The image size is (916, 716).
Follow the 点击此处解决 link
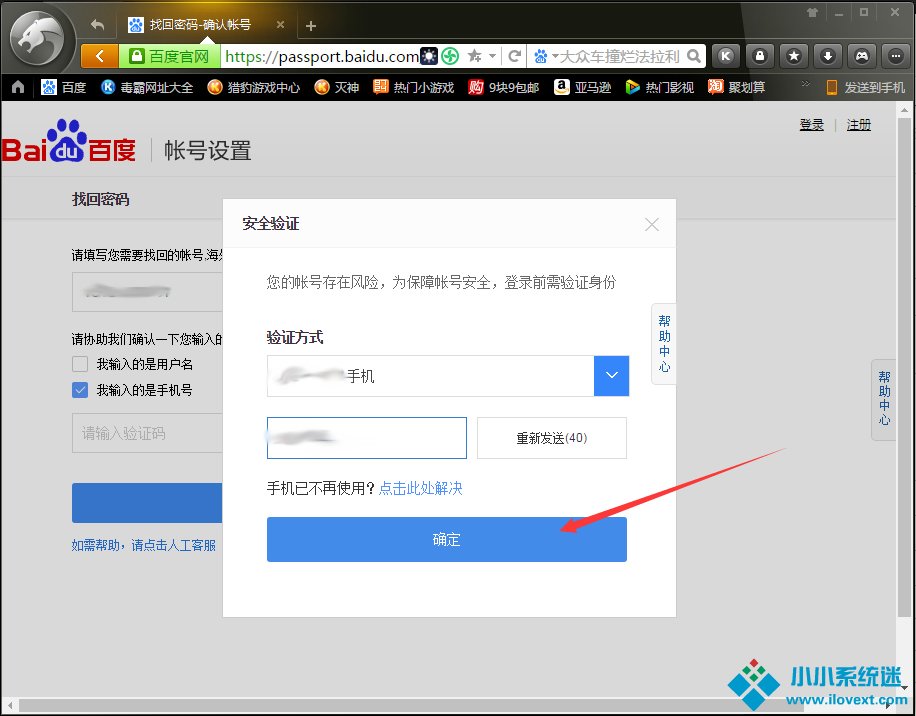click(420, 488)
